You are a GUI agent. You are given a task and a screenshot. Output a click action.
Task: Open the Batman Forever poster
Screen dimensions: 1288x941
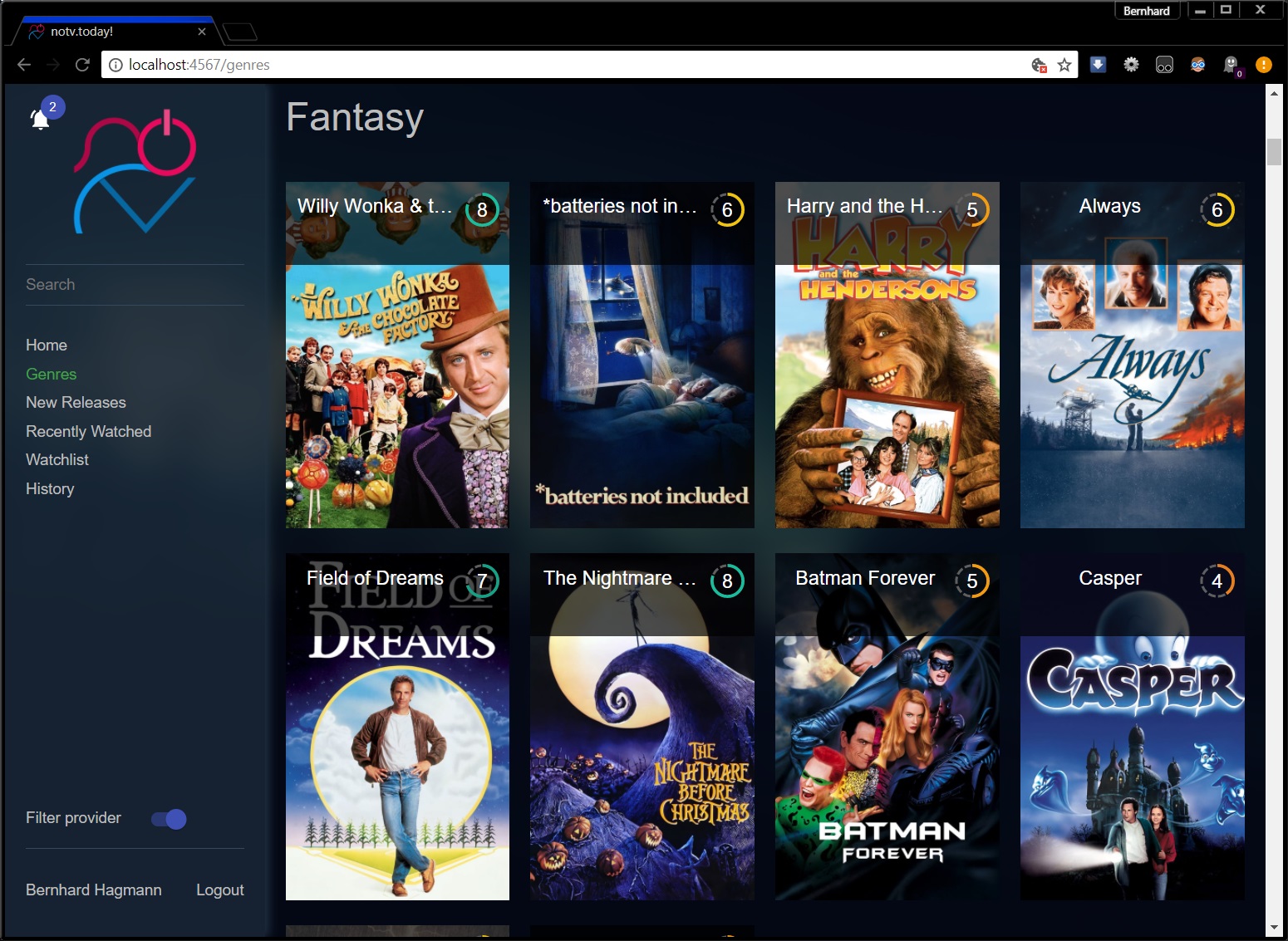tap(887, 747)
